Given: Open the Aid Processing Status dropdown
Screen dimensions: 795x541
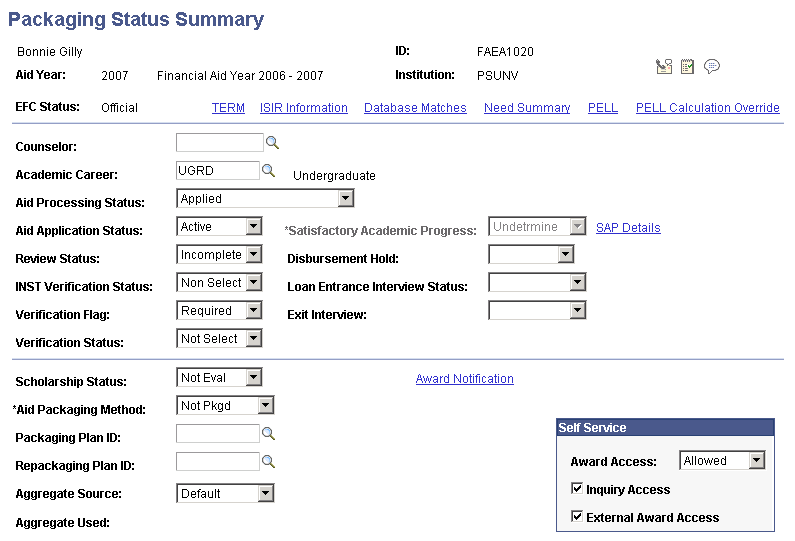Looking at the screenshot, I should click(x=265, y=198).
